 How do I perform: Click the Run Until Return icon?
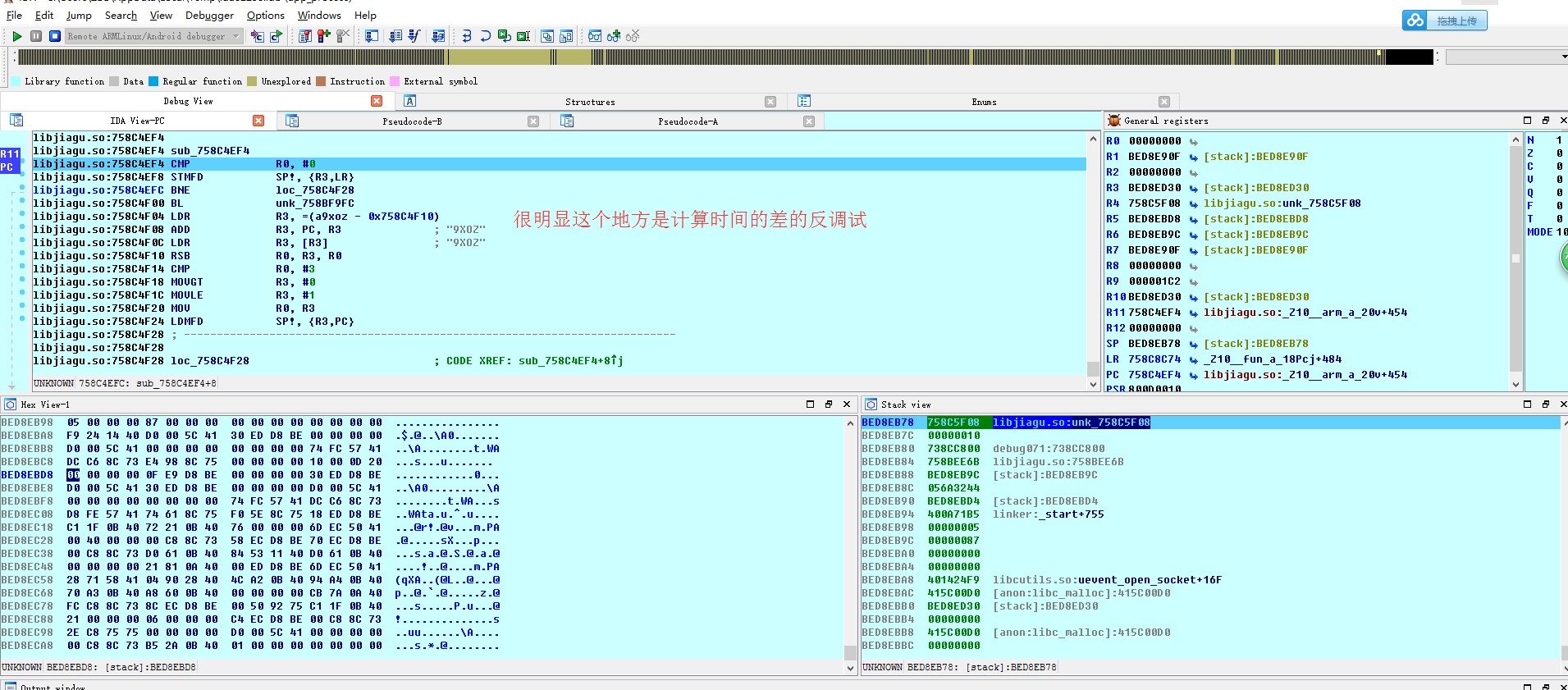click(x=505, y=36)
